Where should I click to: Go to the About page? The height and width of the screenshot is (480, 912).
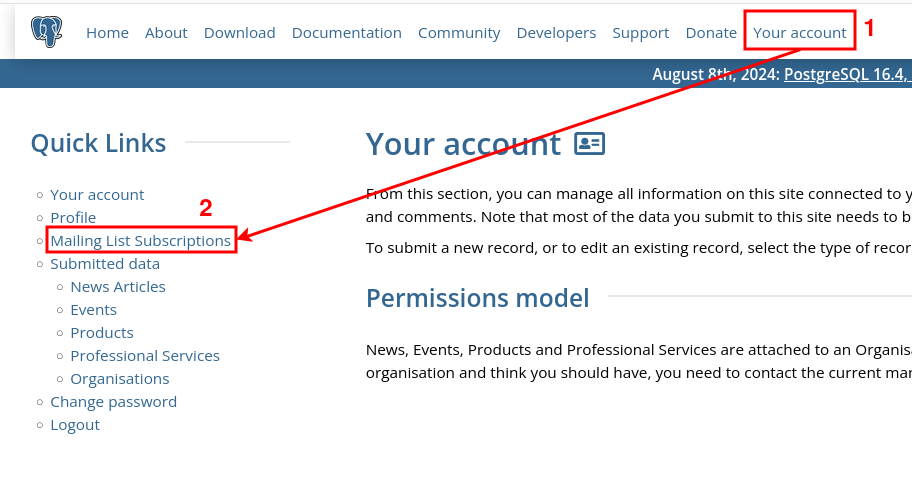pyautogui.click(x=166, y=33)
